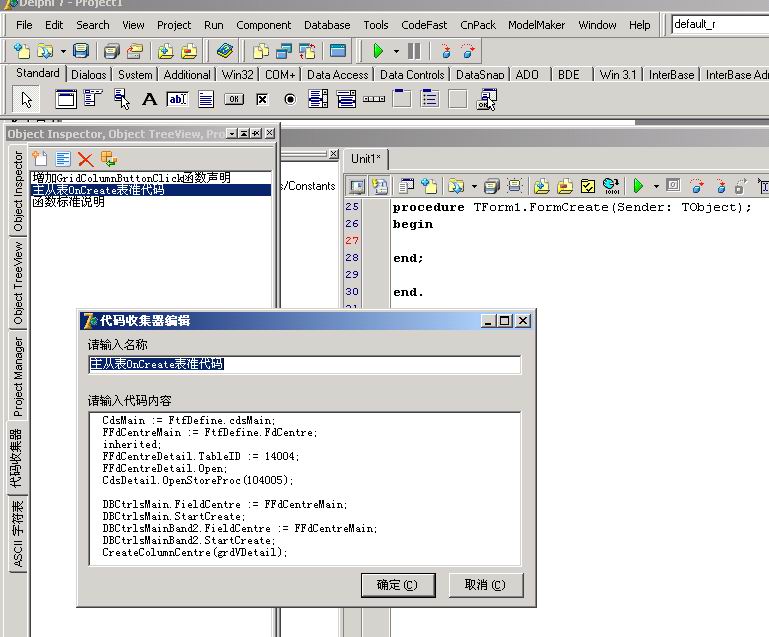Click the 确定 confirm button
Screen dimensions: 769x637
click(396, 584)
